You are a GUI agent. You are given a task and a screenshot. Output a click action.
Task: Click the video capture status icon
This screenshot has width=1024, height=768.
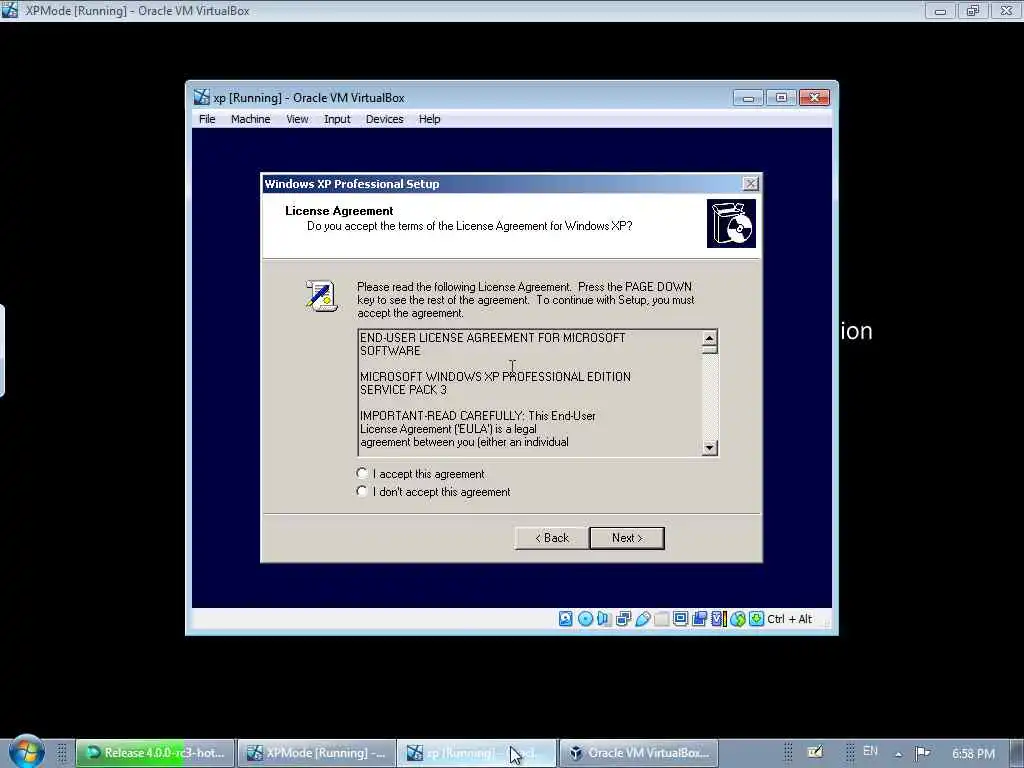699,618
